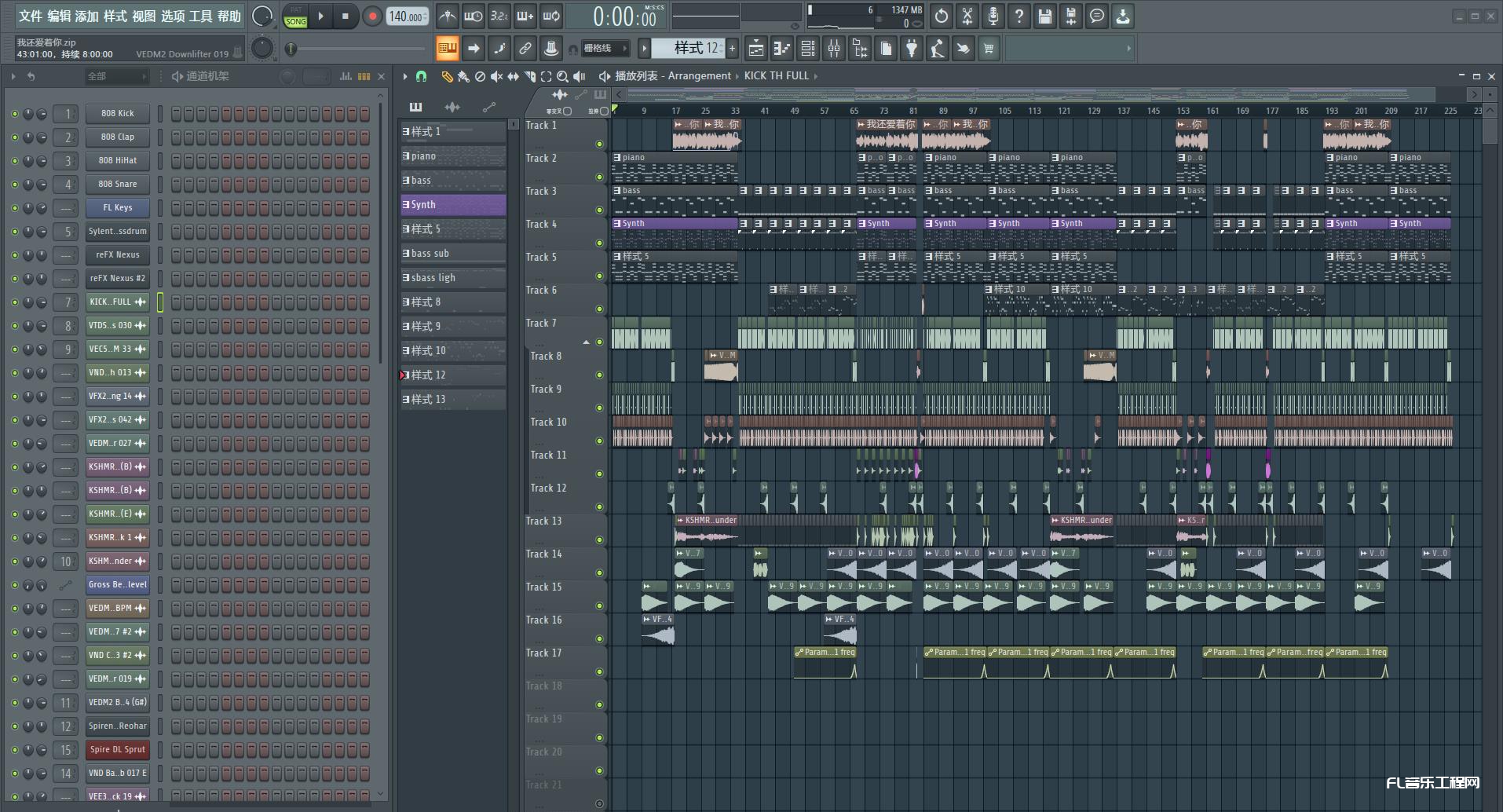Toggle typing keyboard to piano icon
Image resolution: width=1503 pixels, height=812 pixels.
[x=448, y=49]
